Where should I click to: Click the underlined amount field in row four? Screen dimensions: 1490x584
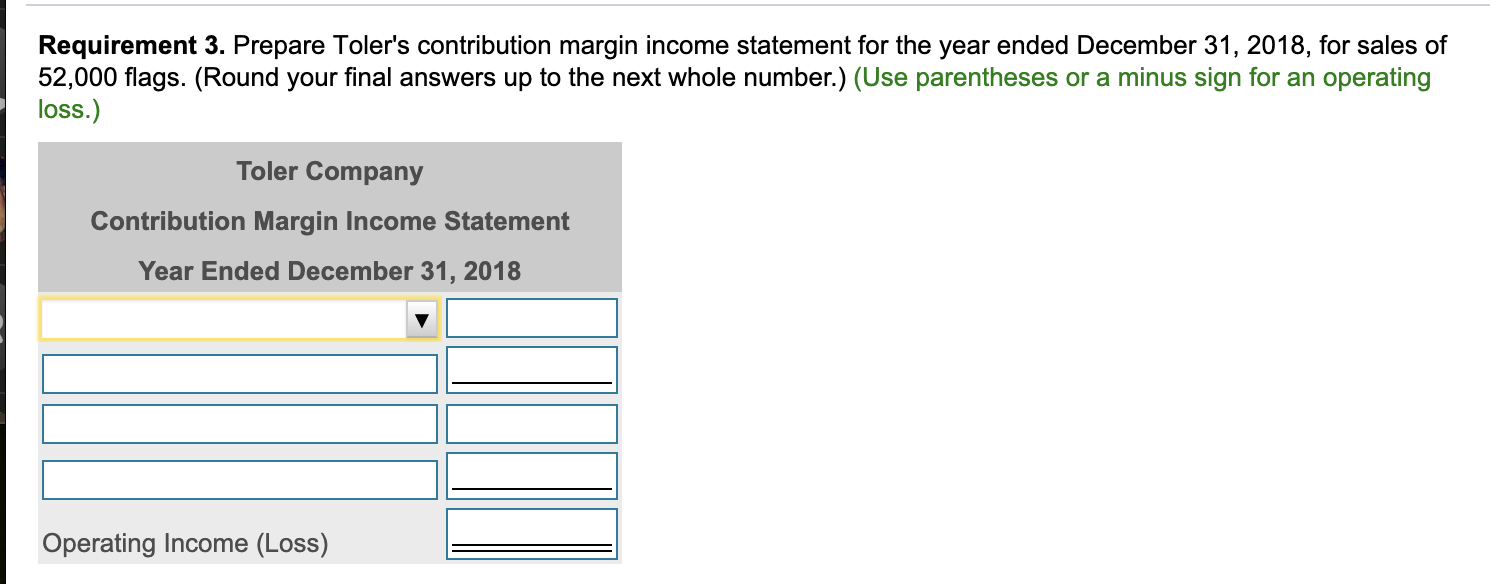click(531, 473)
